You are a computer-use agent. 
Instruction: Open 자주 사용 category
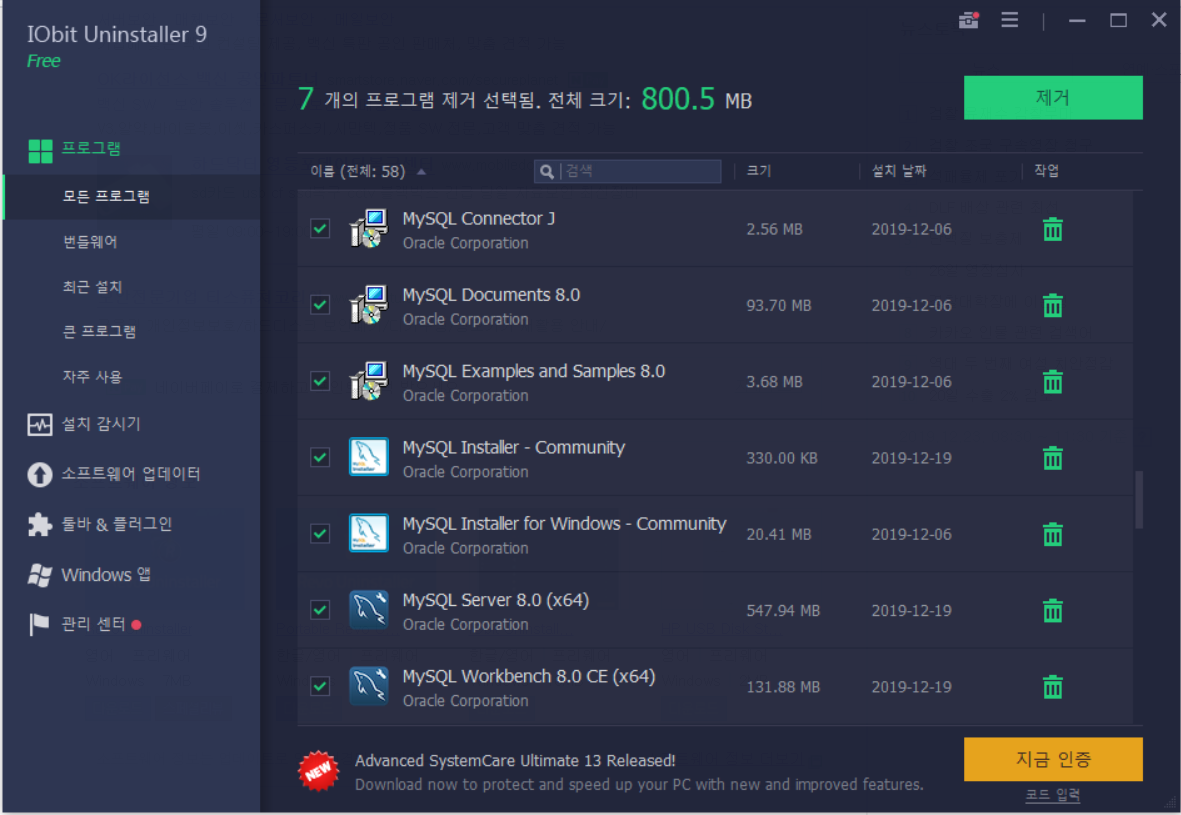(x=92, y=377)
